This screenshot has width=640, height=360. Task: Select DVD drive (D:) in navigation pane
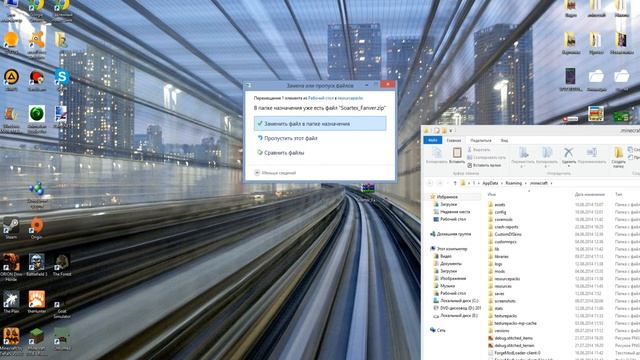460,308
